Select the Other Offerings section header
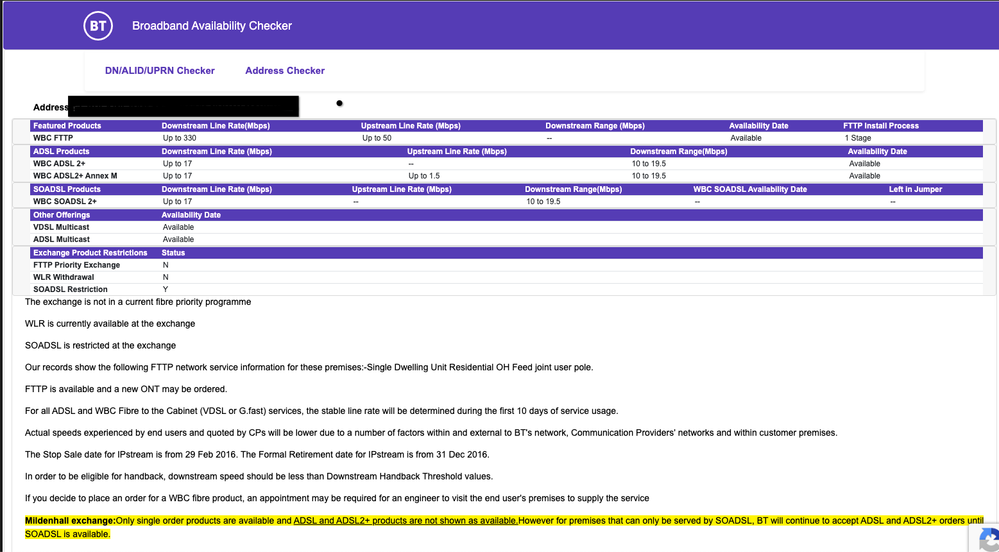Screen dimensions: 999x552 62,215
